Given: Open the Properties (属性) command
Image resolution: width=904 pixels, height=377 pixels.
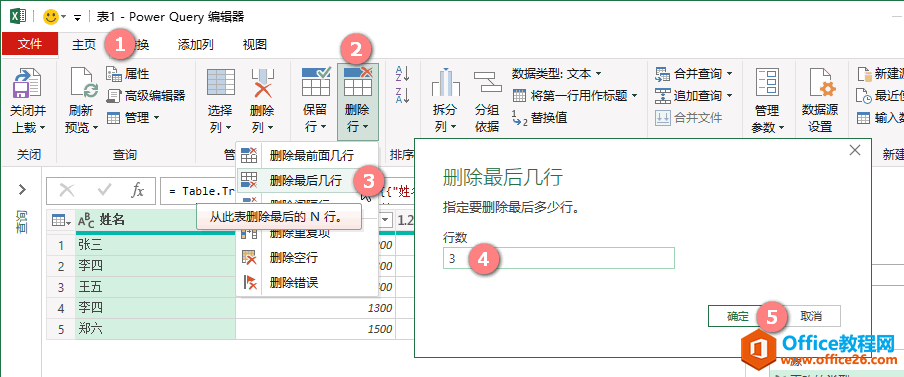Looking at the screenshot, I should point(128,73).
